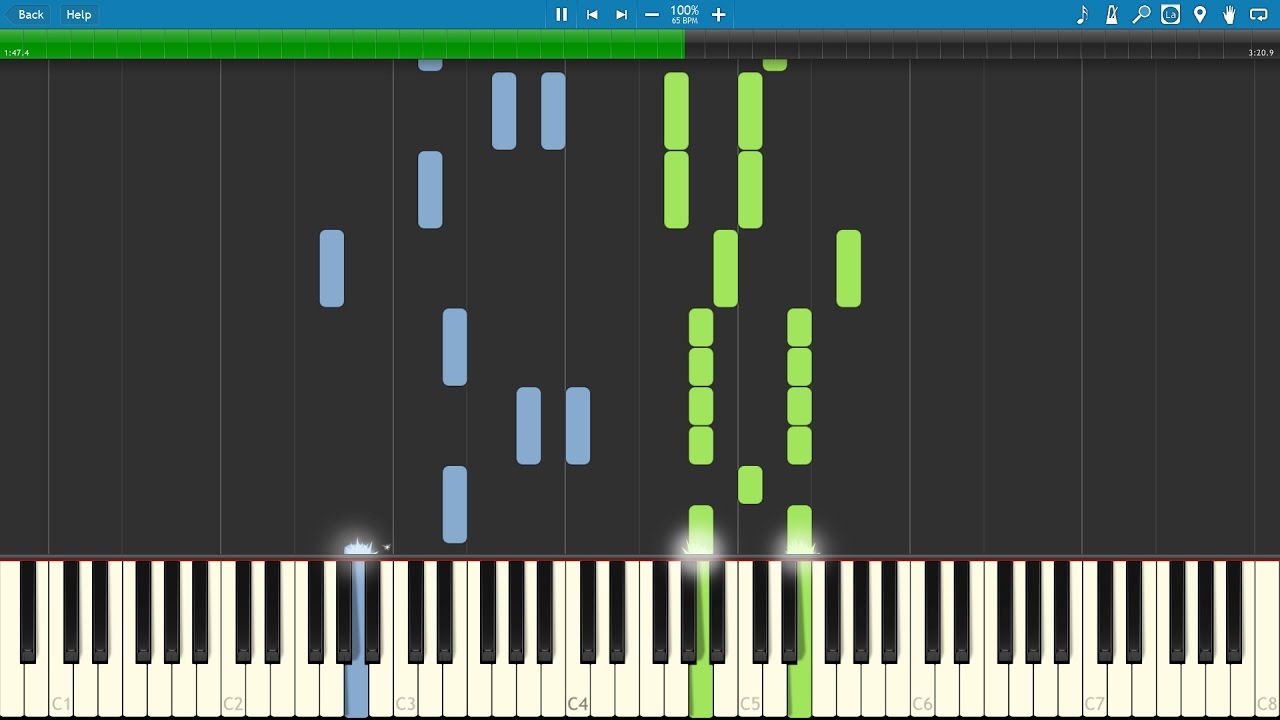
Task: Decrease tempo with the minus icon
Action: click(652, 14)
